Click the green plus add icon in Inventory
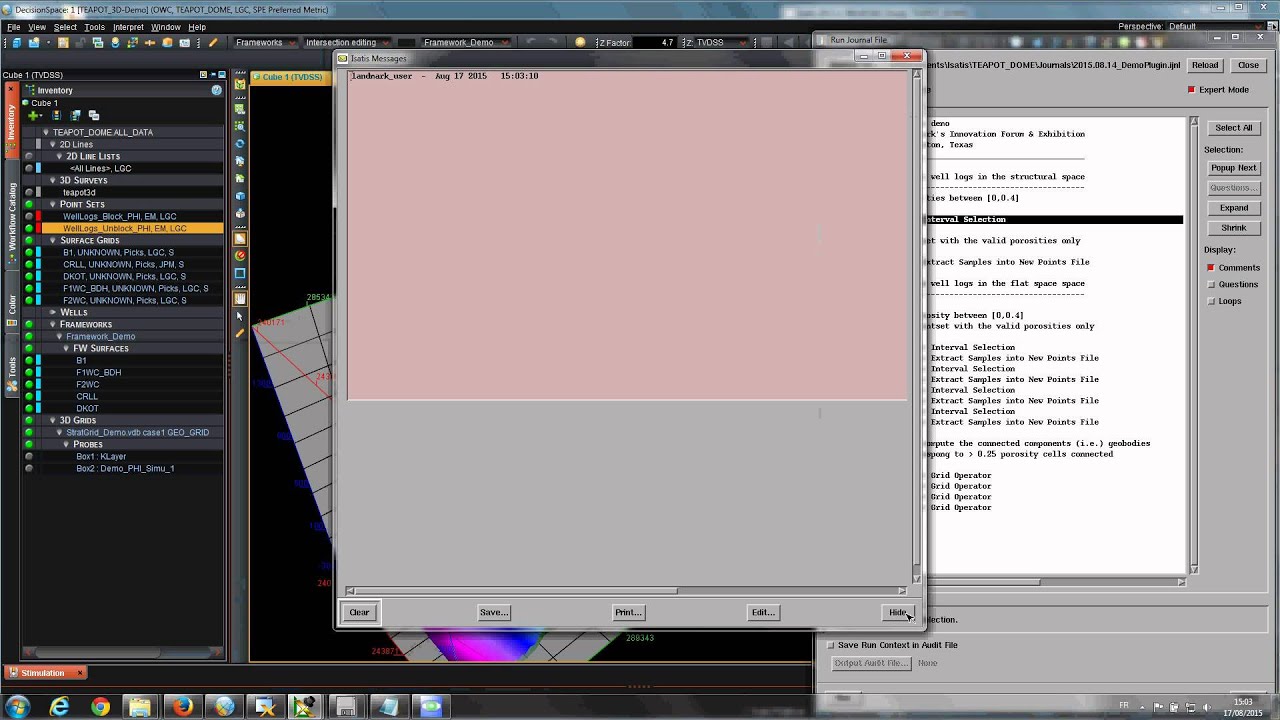Screen dimensions: 1280x720 (34, 116)
